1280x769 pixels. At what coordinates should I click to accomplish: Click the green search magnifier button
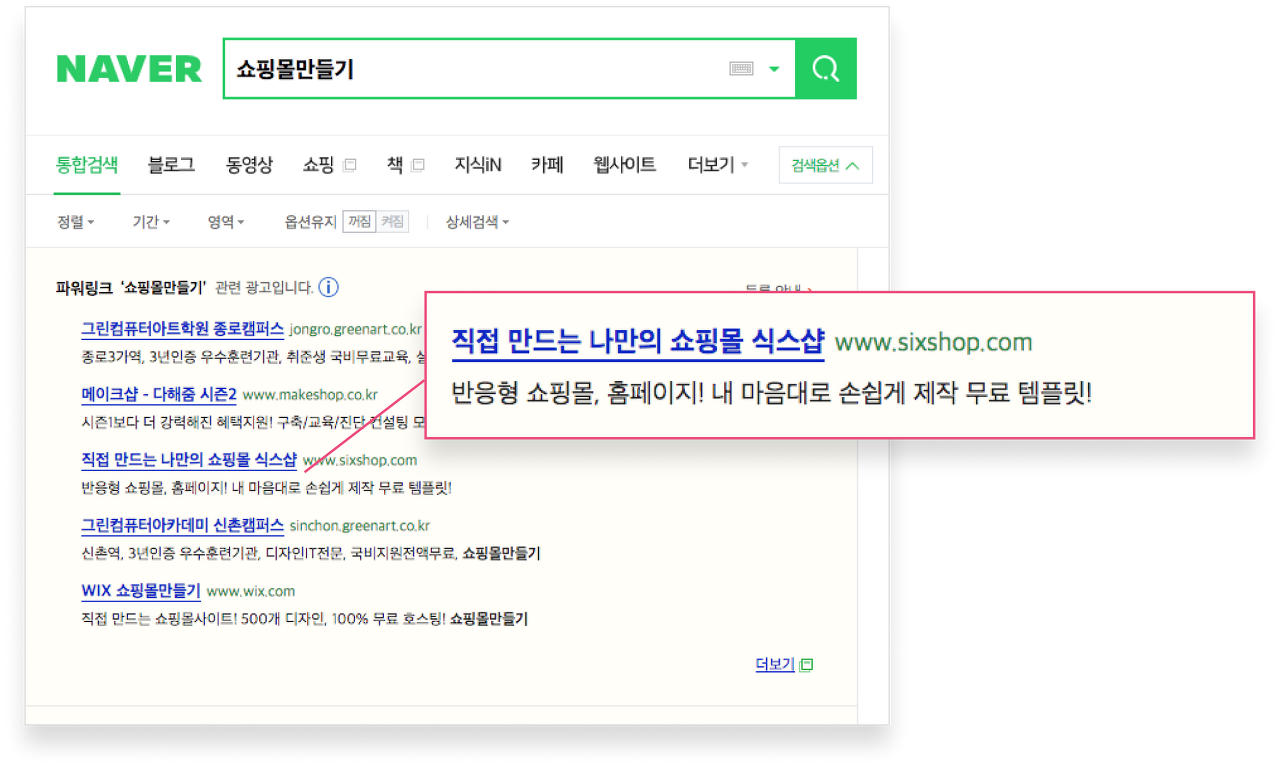826,69
